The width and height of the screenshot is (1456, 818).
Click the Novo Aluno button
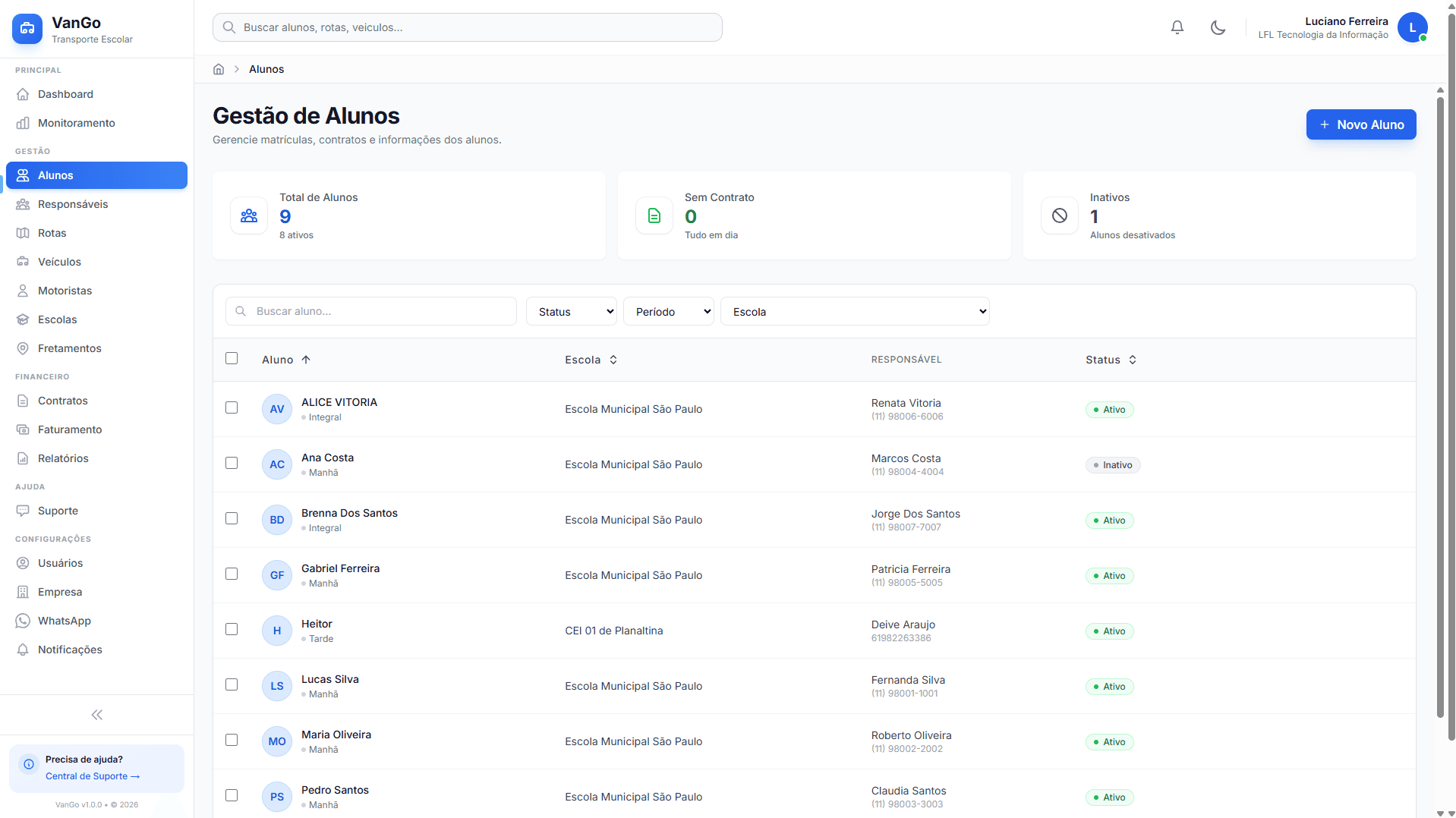[1360, 124]
